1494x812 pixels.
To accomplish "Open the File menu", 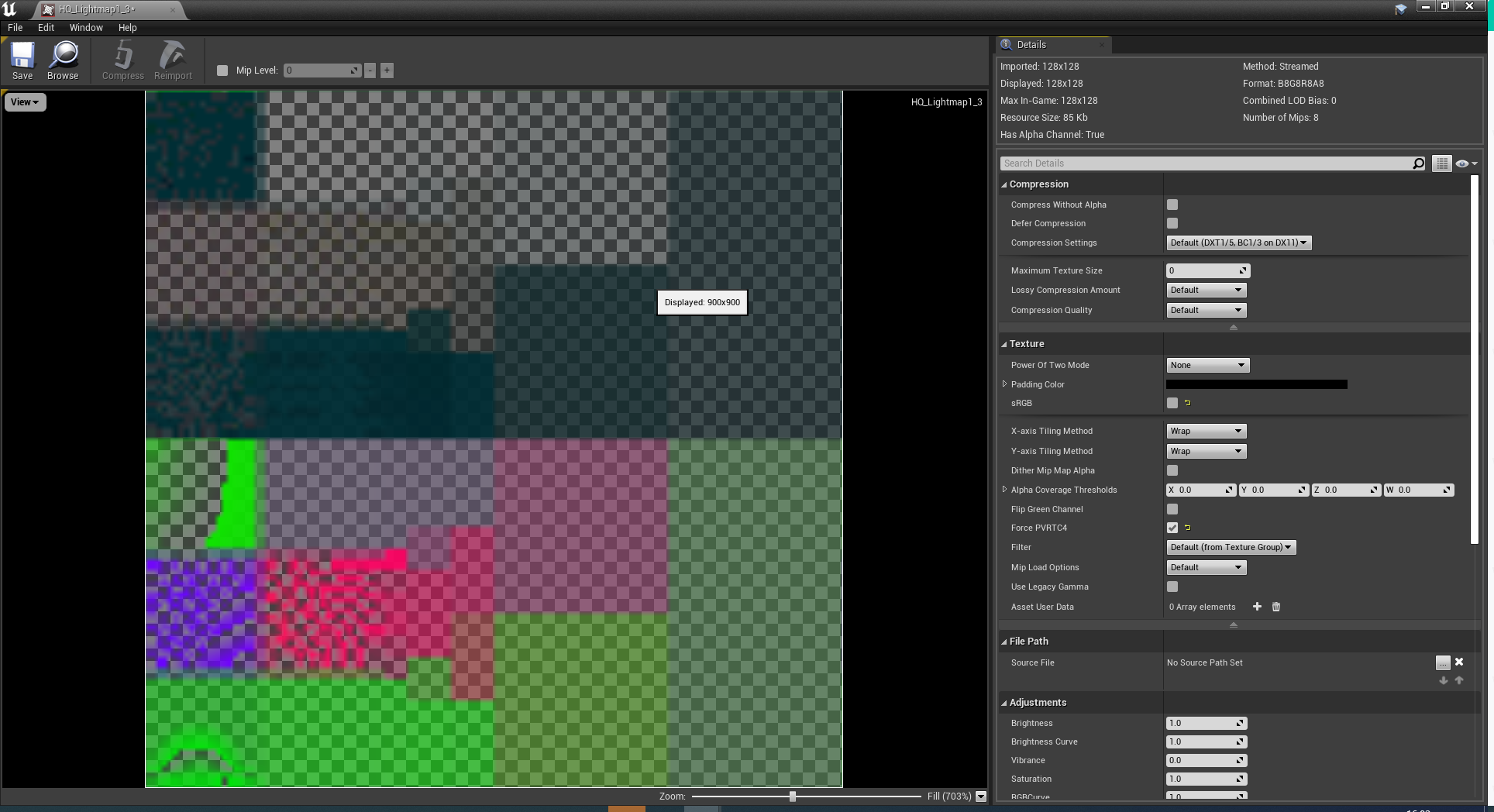I will [15, 27].
